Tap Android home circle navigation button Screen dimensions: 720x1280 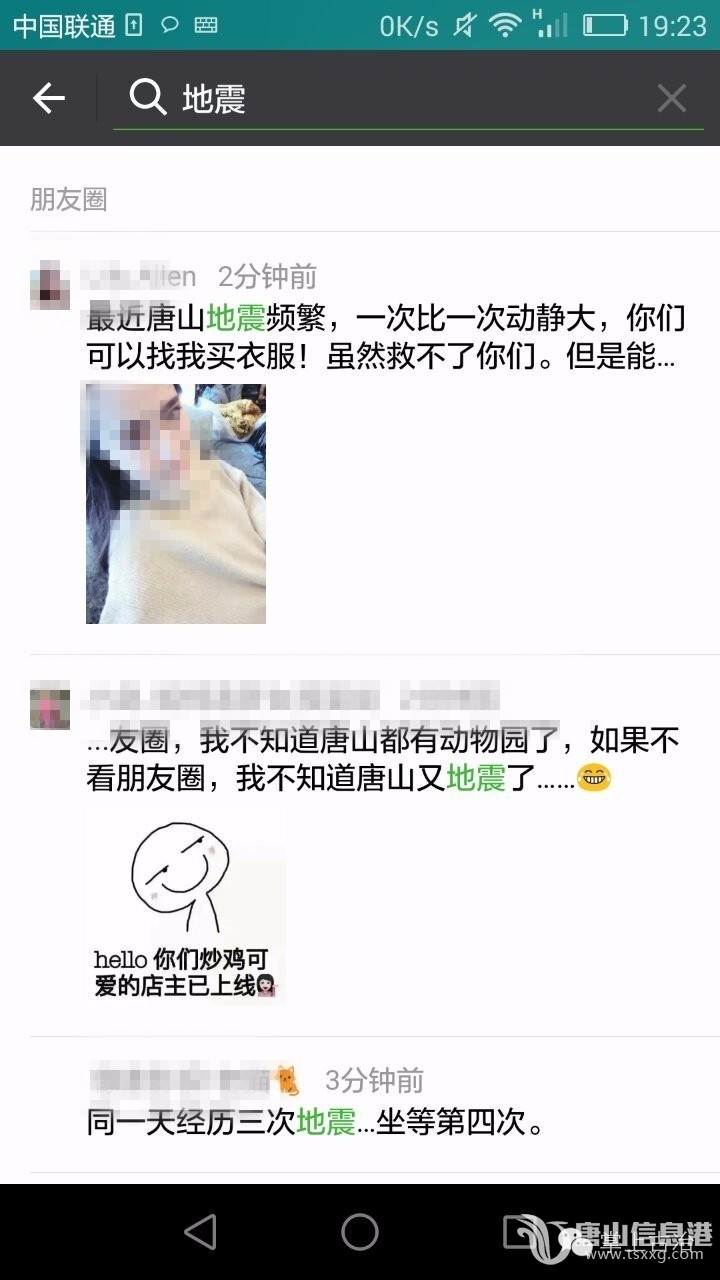pos(360,1231)
